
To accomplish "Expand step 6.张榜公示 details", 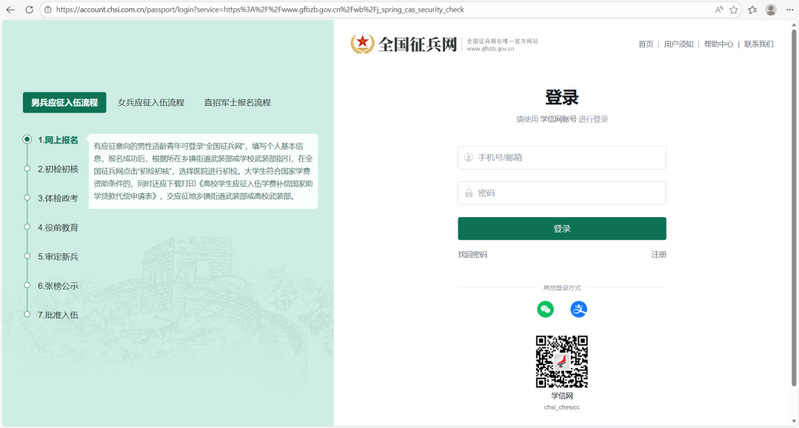I will (57, 286).
